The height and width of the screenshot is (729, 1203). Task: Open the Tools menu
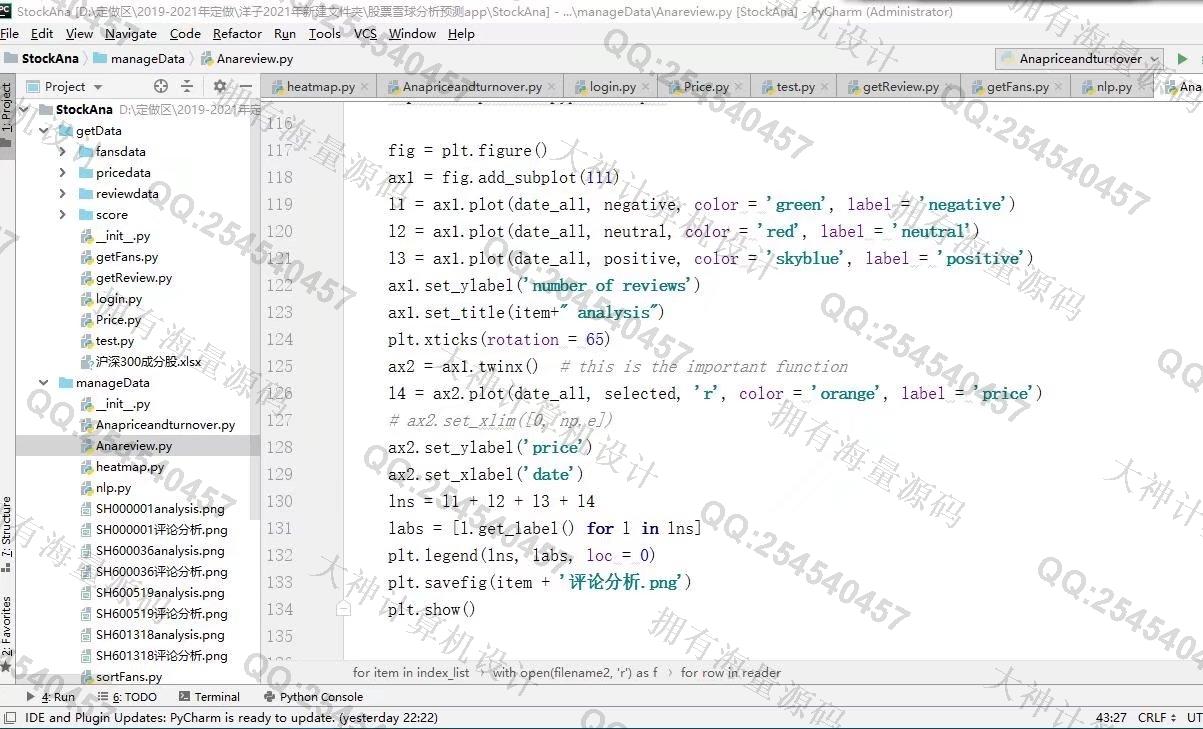325,33
